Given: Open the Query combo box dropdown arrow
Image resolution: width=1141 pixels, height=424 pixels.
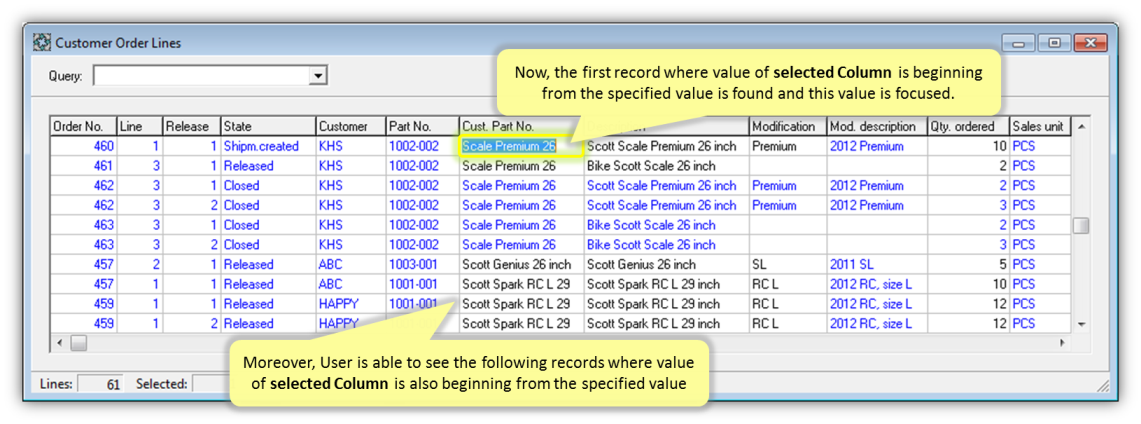Looking at the screenshot, I should pyautogui.click(x=317, y=76).
